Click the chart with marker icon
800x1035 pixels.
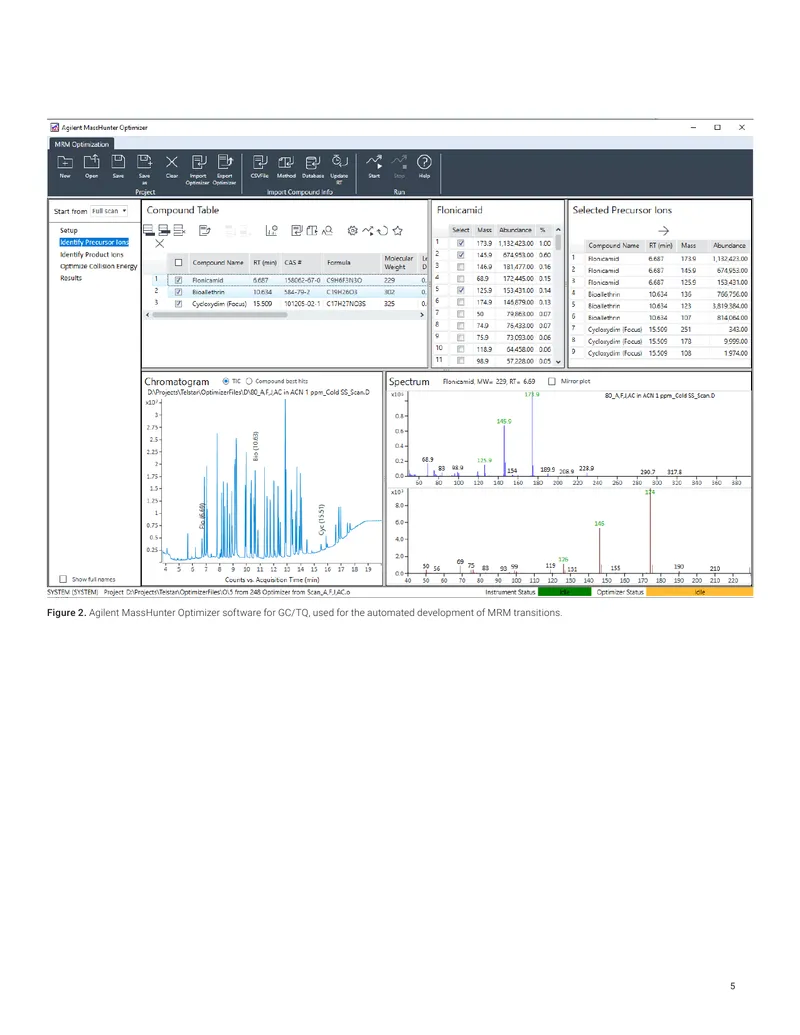coord(271,230)
